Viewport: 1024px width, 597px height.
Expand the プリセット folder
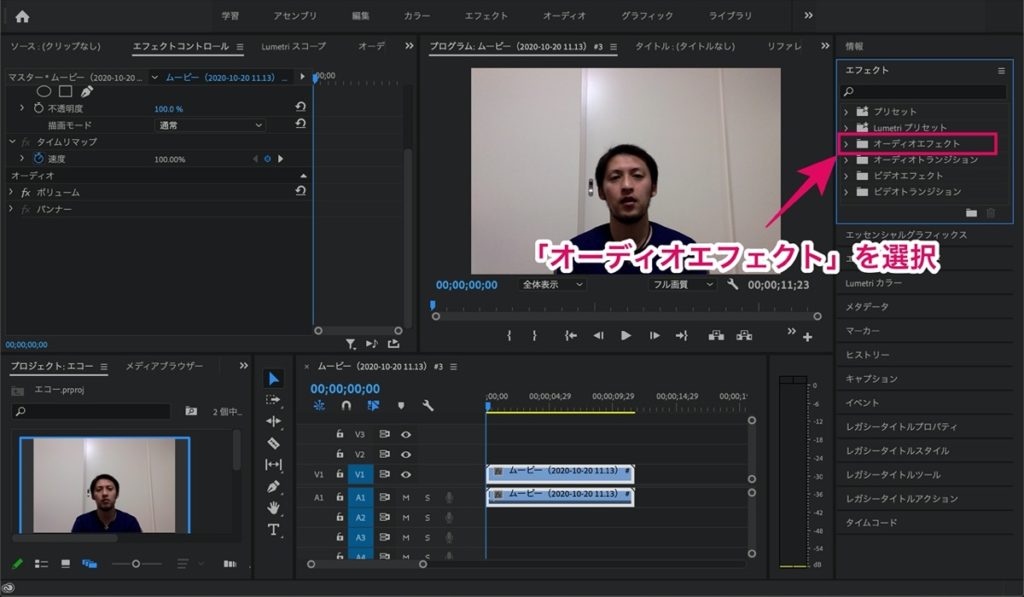pos(846,112)
